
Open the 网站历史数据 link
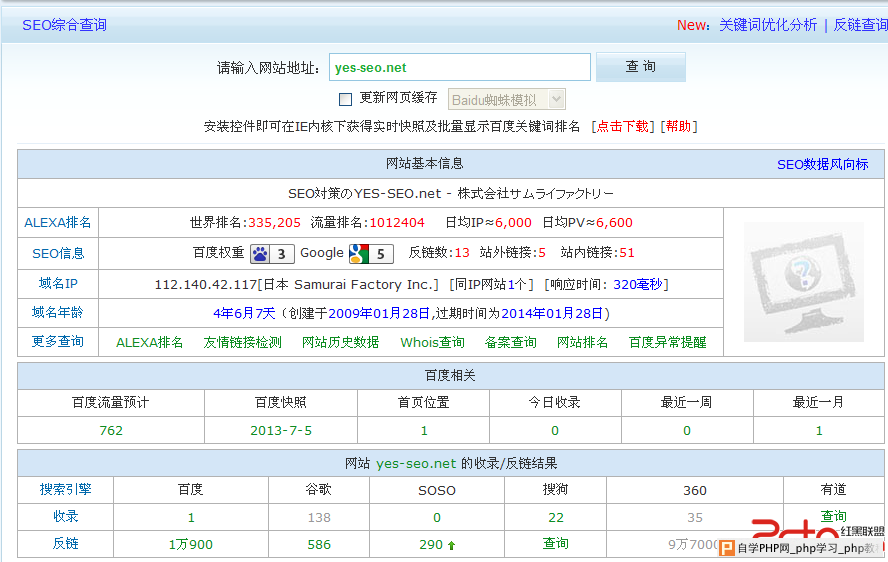pos(340,342)
